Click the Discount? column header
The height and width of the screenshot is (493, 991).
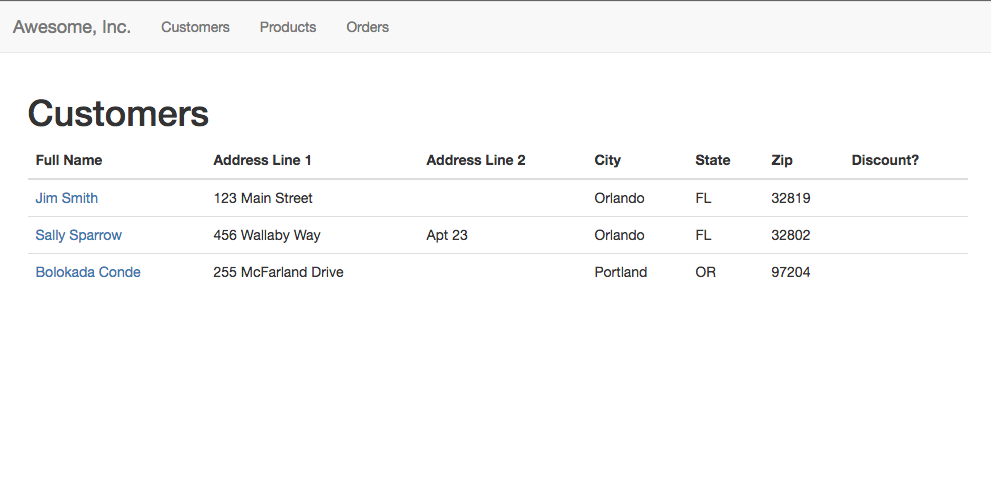coord(885,161)
